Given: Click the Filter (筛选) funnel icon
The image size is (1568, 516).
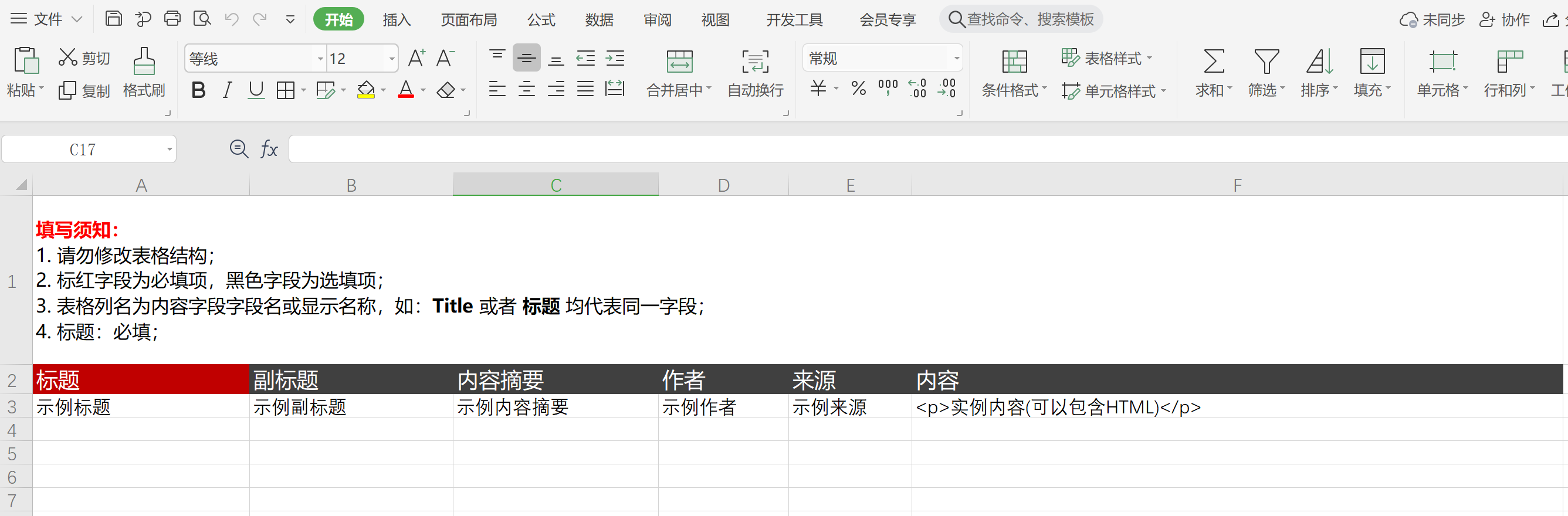Looking at the screenshot, I should click(x=1265, y=62).
